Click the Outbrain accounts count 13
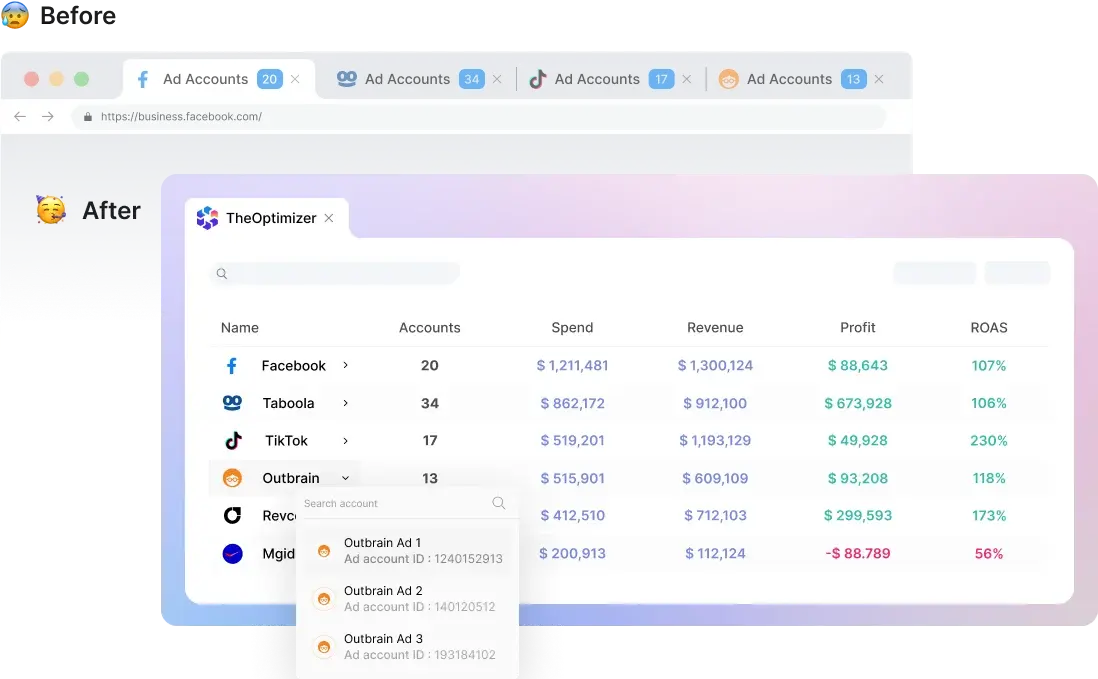1098x679 pixels. coord(430,478)
